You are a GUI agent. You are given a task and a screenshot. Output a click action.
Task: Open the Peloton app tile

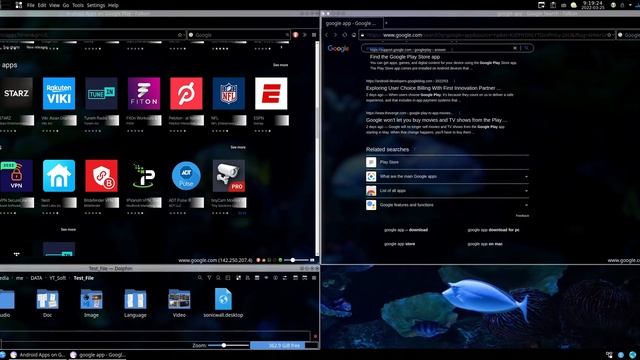(x=186, y=93)
